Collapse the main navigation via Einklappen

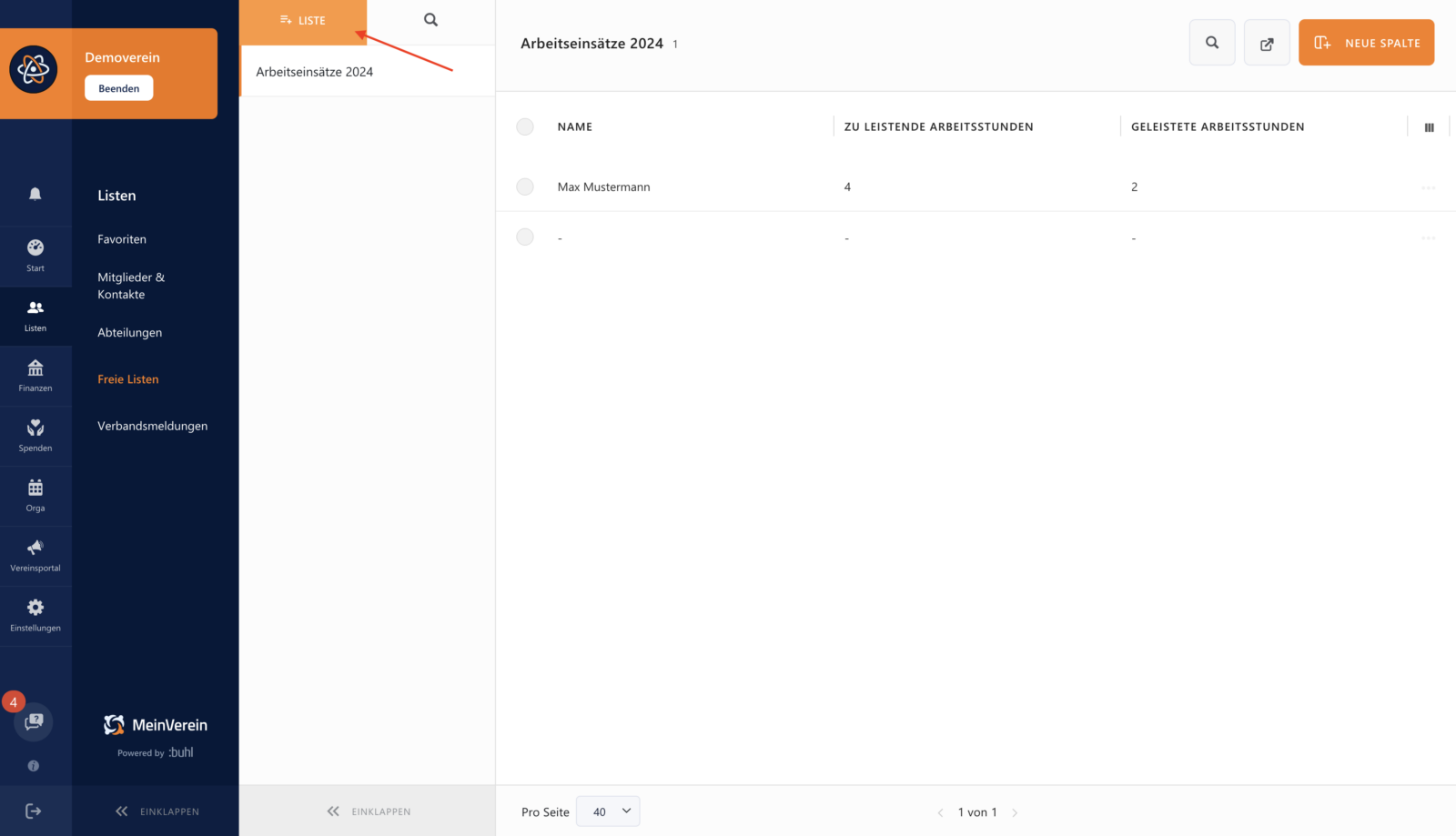coord(157,811)
